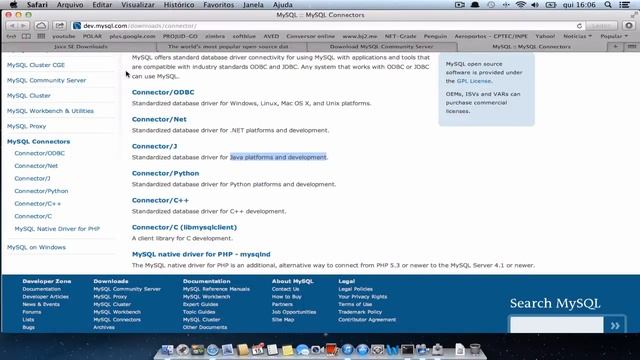Open the Favoritos menu

(219, 5)
